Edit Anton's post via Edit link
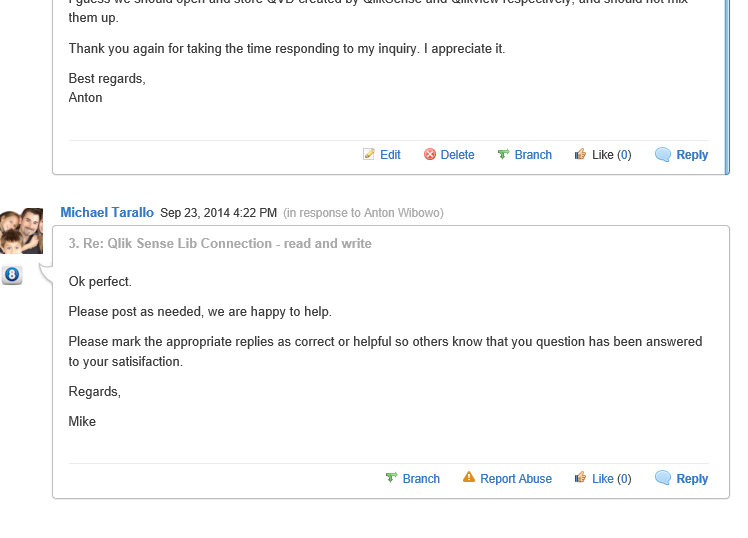 (390, 155)
